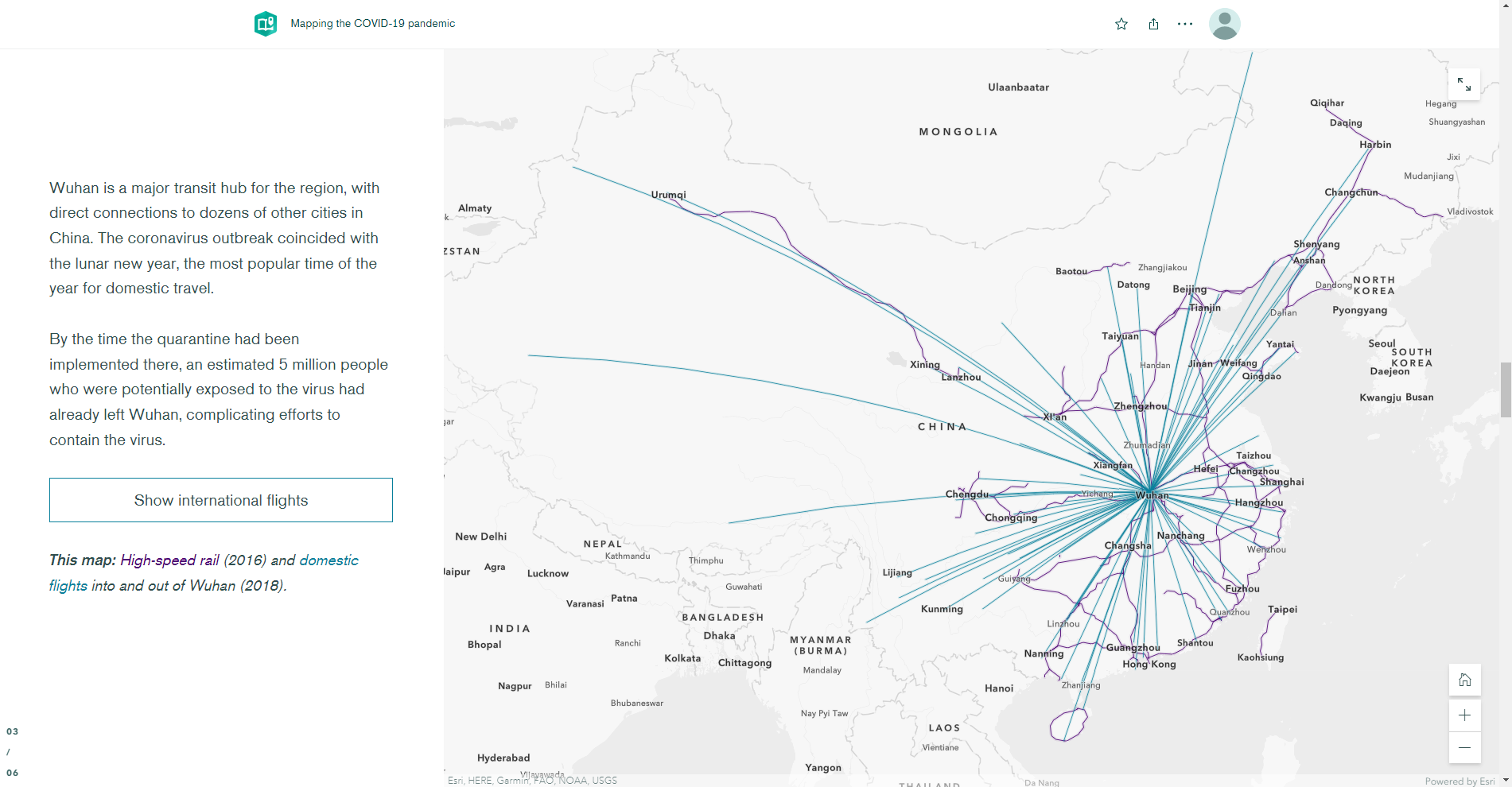Viewport: 1512px width, 787px height.
Task: Click the Ulaanbaatar label on the map
Action: coord(1019,87)
